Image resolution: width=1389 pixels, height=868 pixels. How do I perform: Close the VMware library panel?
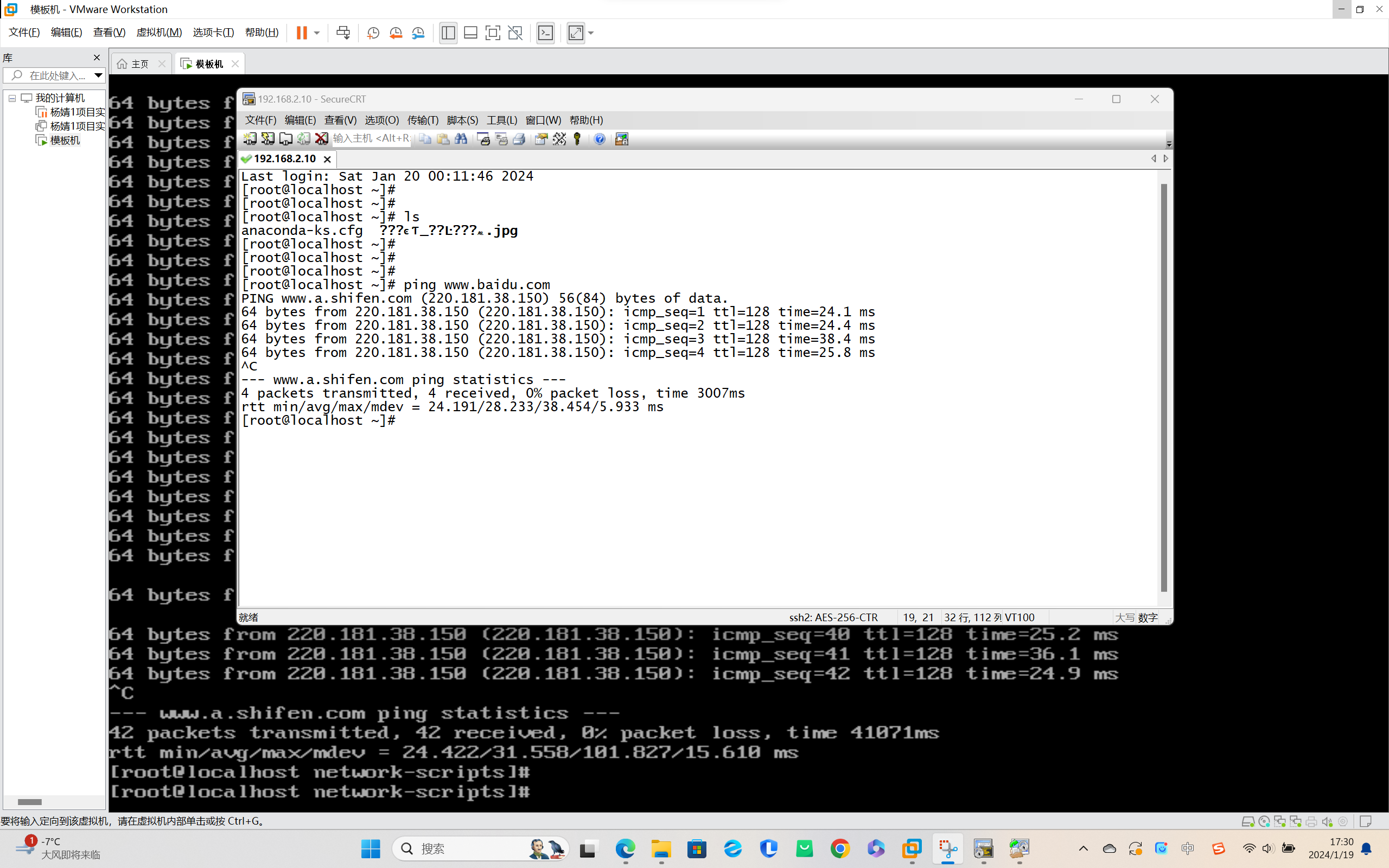[97, 58]
